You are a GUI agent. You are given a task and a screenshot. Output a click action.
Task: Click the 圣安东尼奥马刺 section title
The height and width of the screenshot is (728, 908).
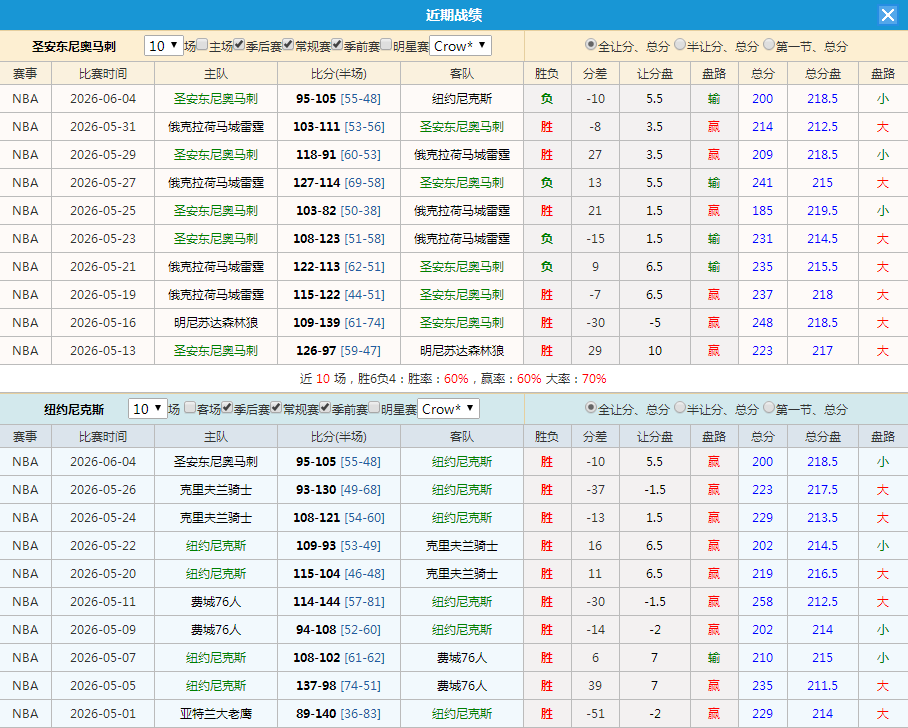point(74,46)
